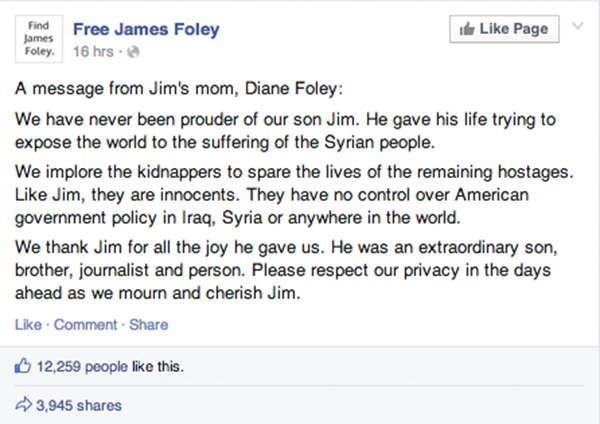Like the post via the Like link
This screenshot has height=424, width=600.
point(28,325)
